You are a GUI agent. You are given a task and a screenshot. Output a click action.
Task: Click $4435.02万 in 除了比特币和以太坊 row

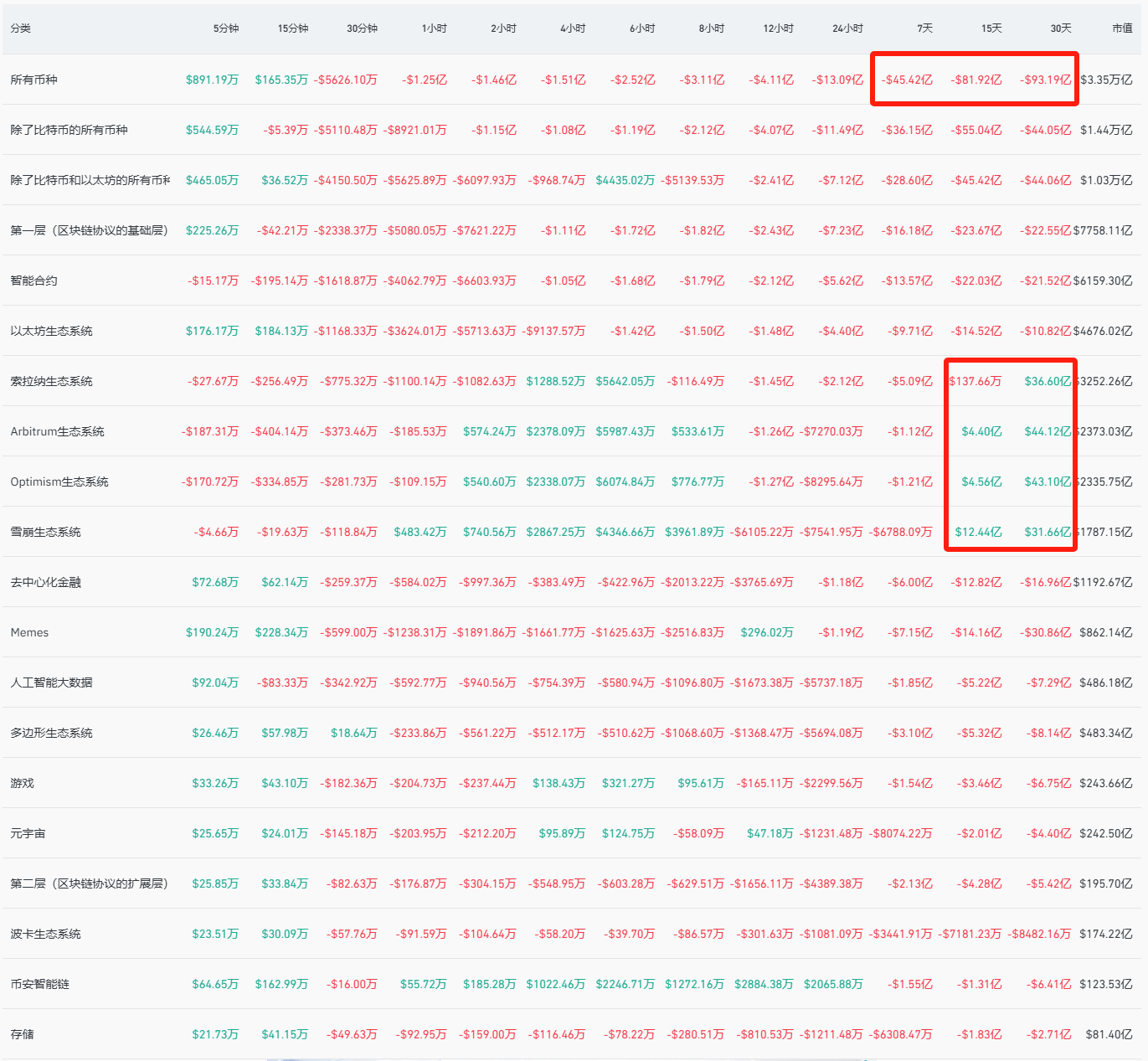[x=625, y=180]
